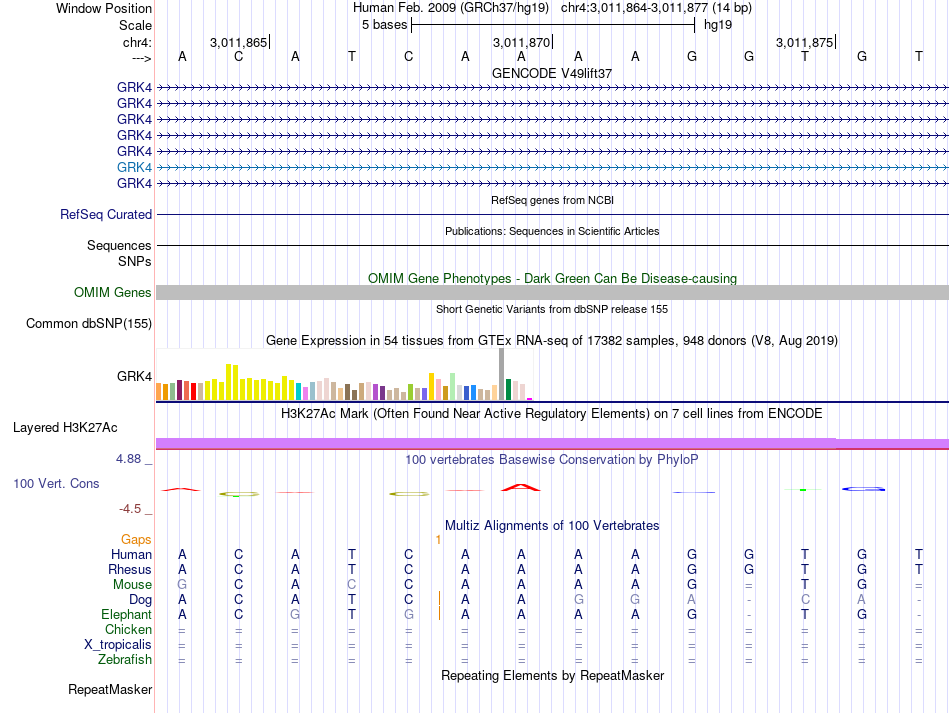Screen dimensions: 950x713
Task: Click the Common dbSNP(155) track label
Action: tap(89, 323)
